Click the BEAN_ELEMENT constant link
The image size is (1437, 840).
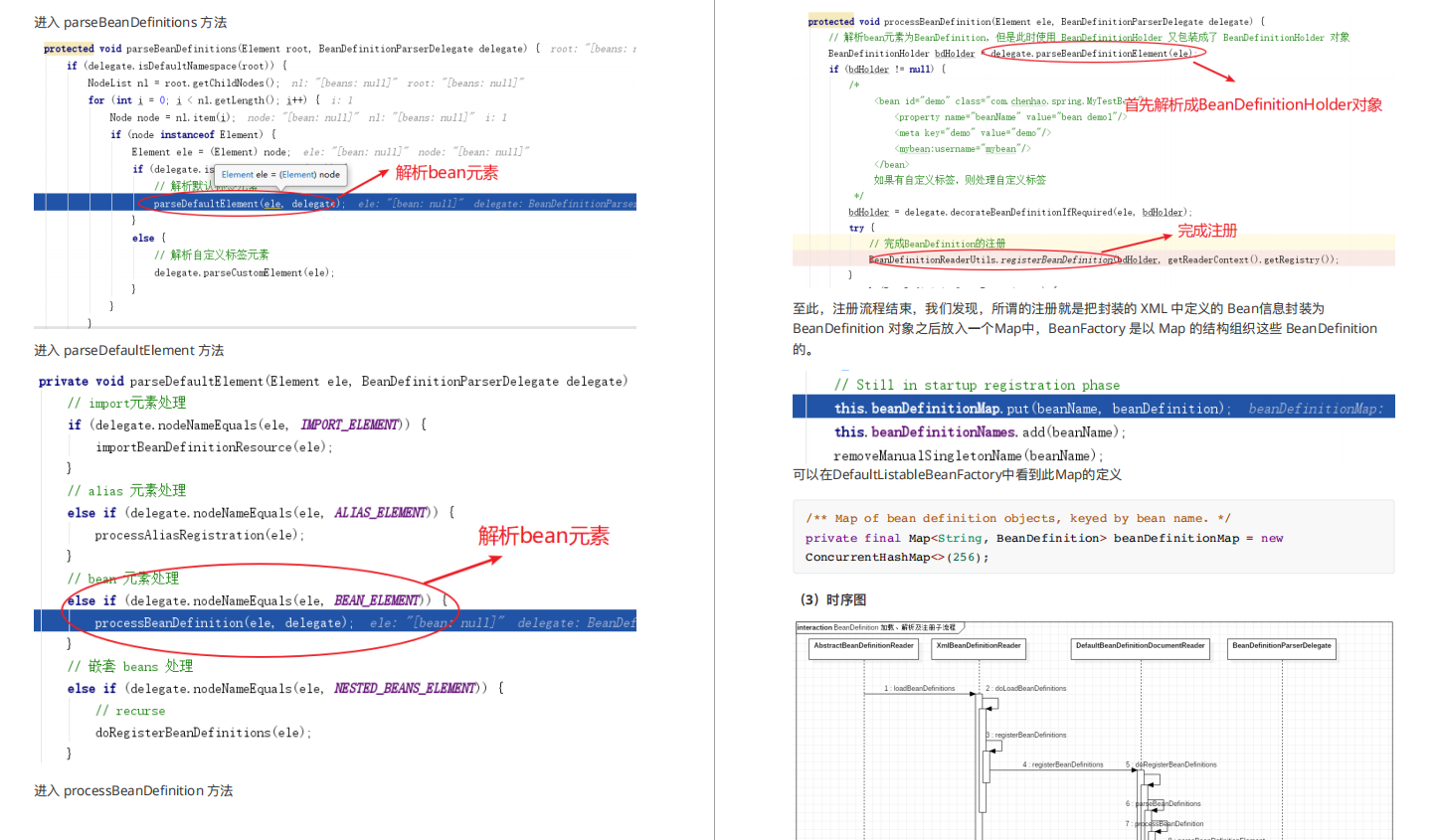[378, 599]
